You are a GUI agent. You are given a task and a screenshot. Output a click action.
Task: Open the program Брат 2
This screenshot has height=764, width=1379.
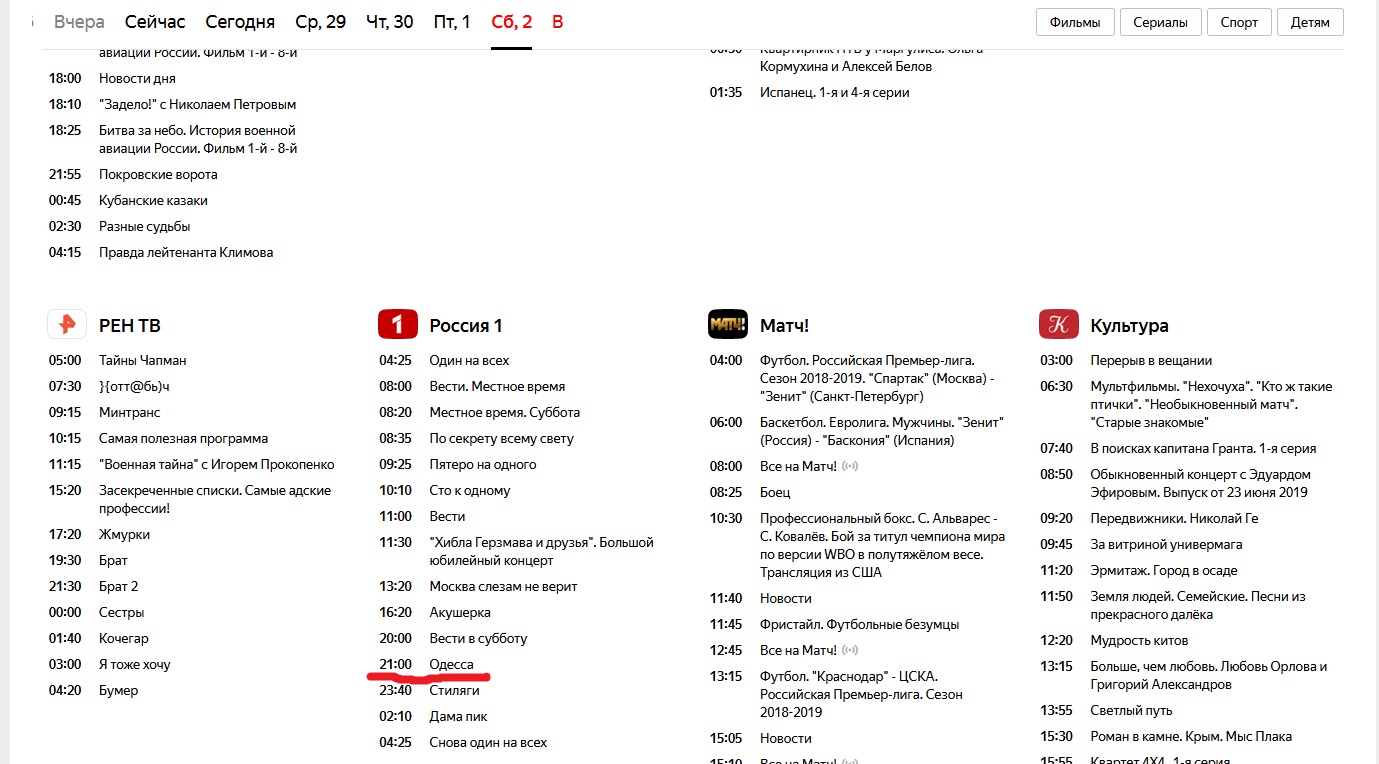click(119, 586)
